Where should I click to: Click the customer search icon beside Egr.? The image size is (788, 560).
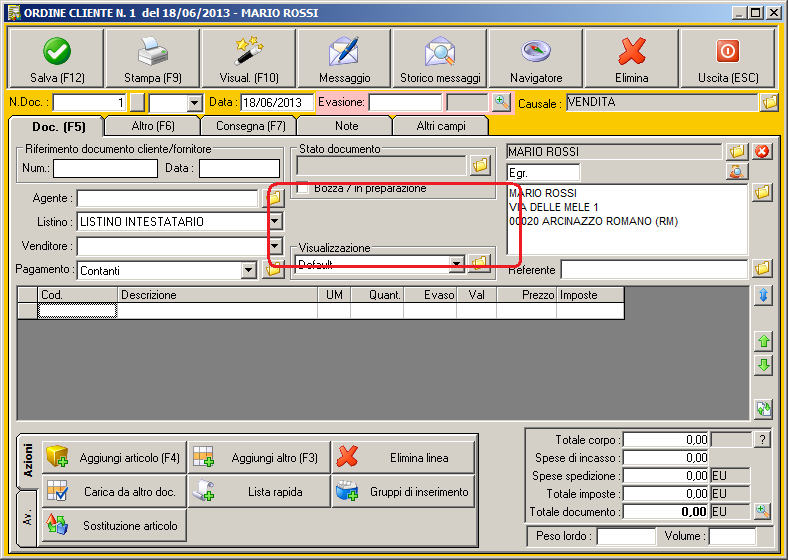point(737,172)
